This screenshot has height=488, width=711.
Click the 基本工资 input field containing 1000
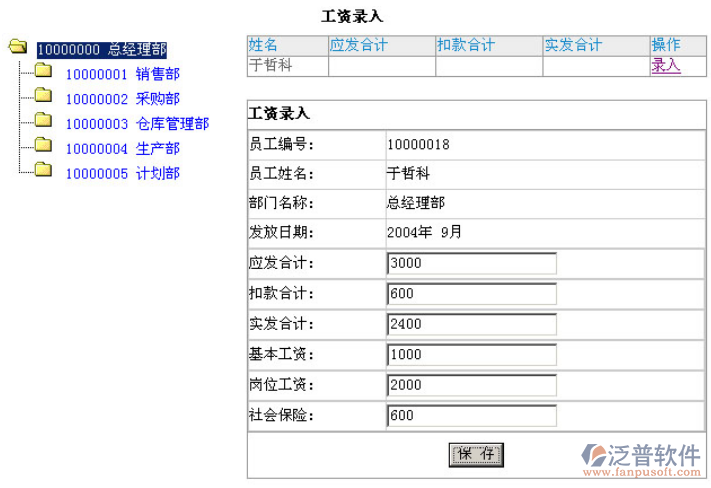[x=472, y=355]
